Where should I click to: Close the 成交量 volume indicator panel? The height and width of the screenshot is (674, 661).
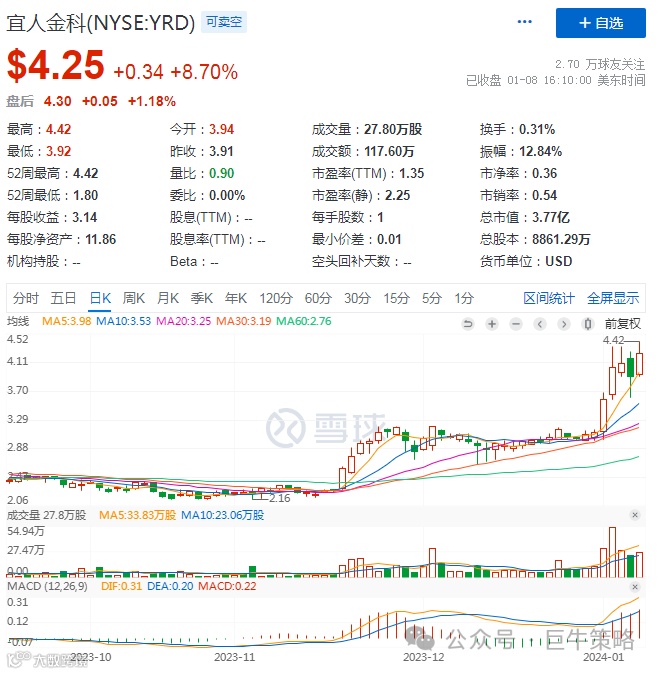(x=635, y=515)
